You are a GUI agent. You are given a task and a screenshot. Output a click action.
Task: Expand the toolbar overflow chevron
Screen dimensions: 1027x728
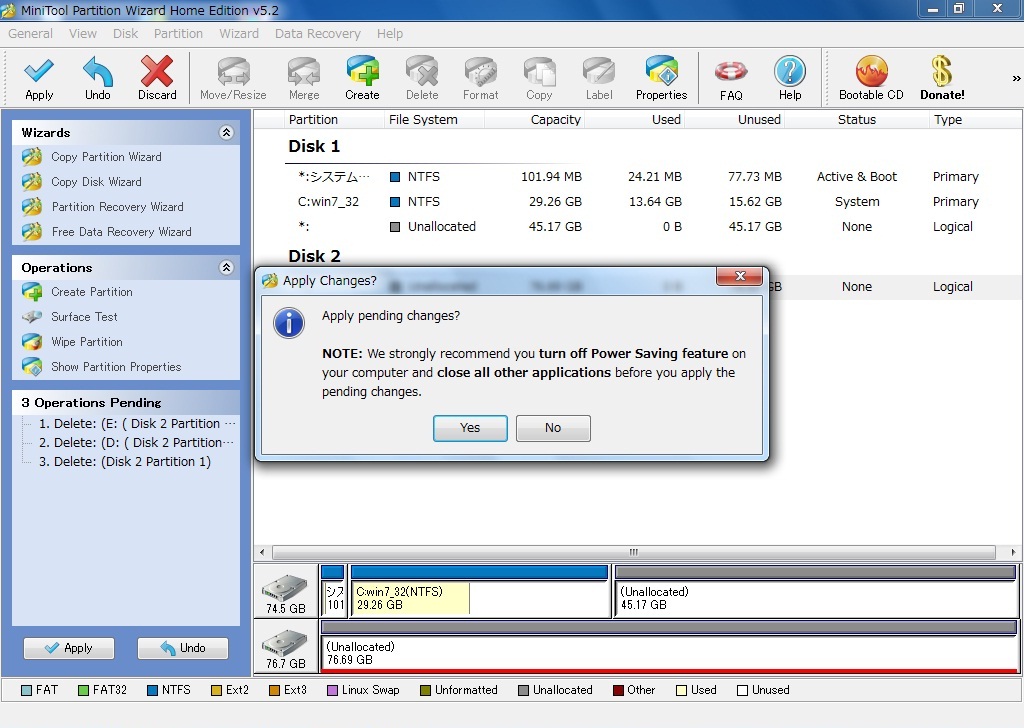click(1016, 79)
